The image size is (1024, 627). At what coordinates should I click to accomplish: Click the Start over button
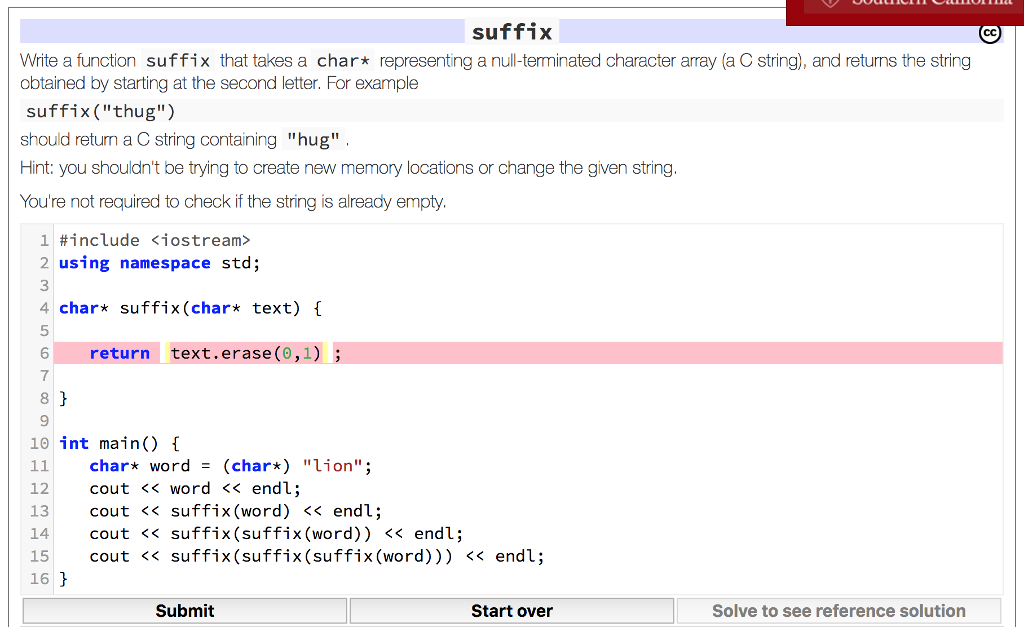click(511, 610)
